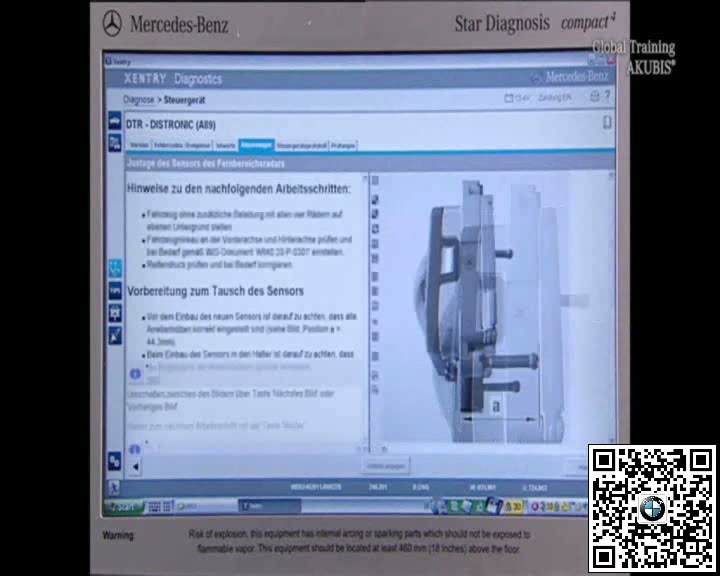Click the running-man exit icon in the bottom status bar
720x576 pixels.
[114, 488]
